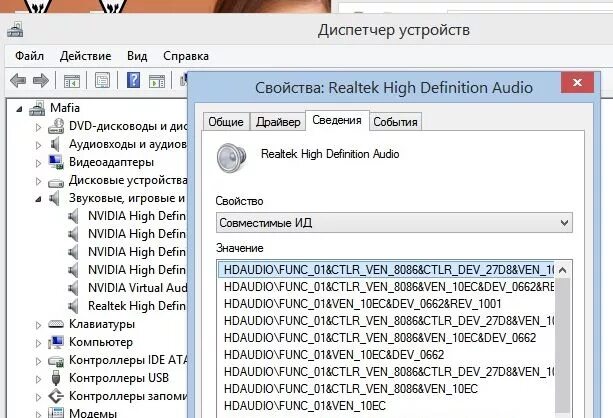Click the keyboards category icon
The image size is (613, 418).
[56, 324]
